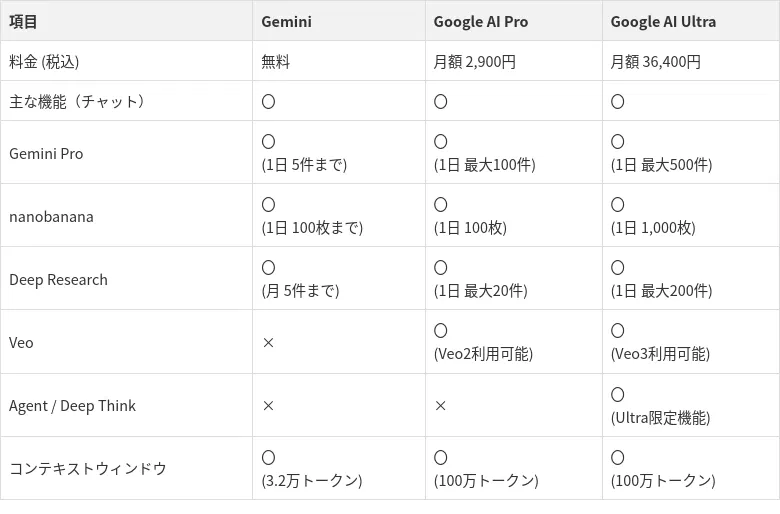Image resolution: width=780 pixels, height=514 pixels.
Task: Click the cross mark for Google AI Pro Agent row
Action: [440, 406]
